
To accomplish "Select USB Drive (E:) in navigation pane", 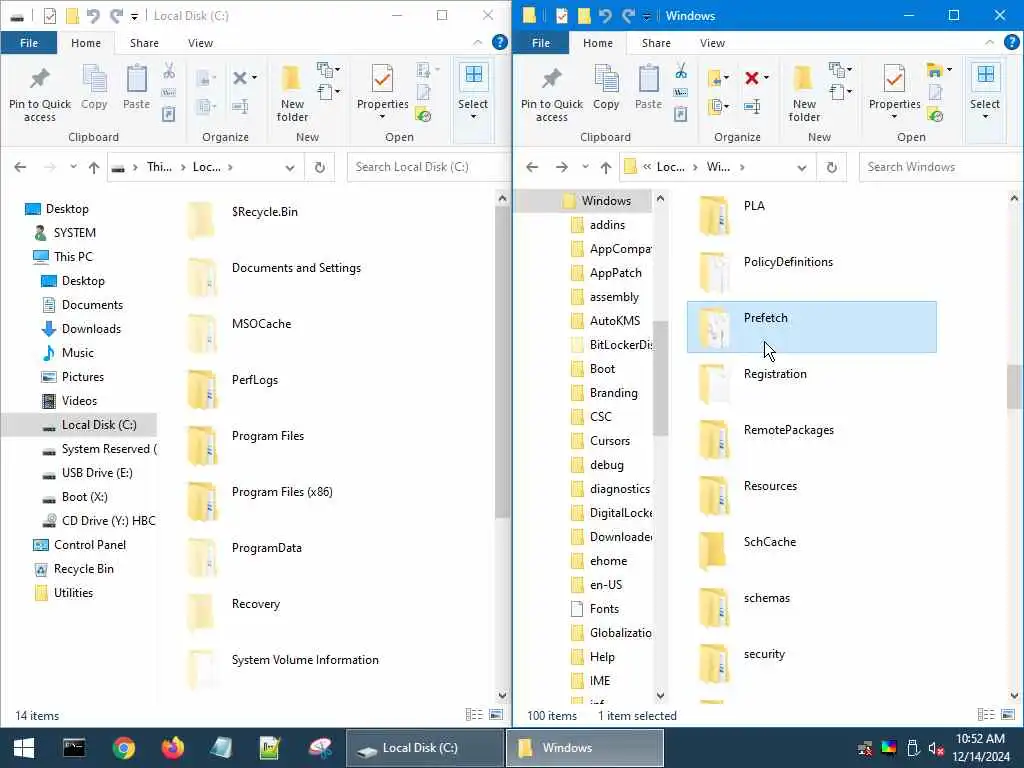I will click(97, 473).
